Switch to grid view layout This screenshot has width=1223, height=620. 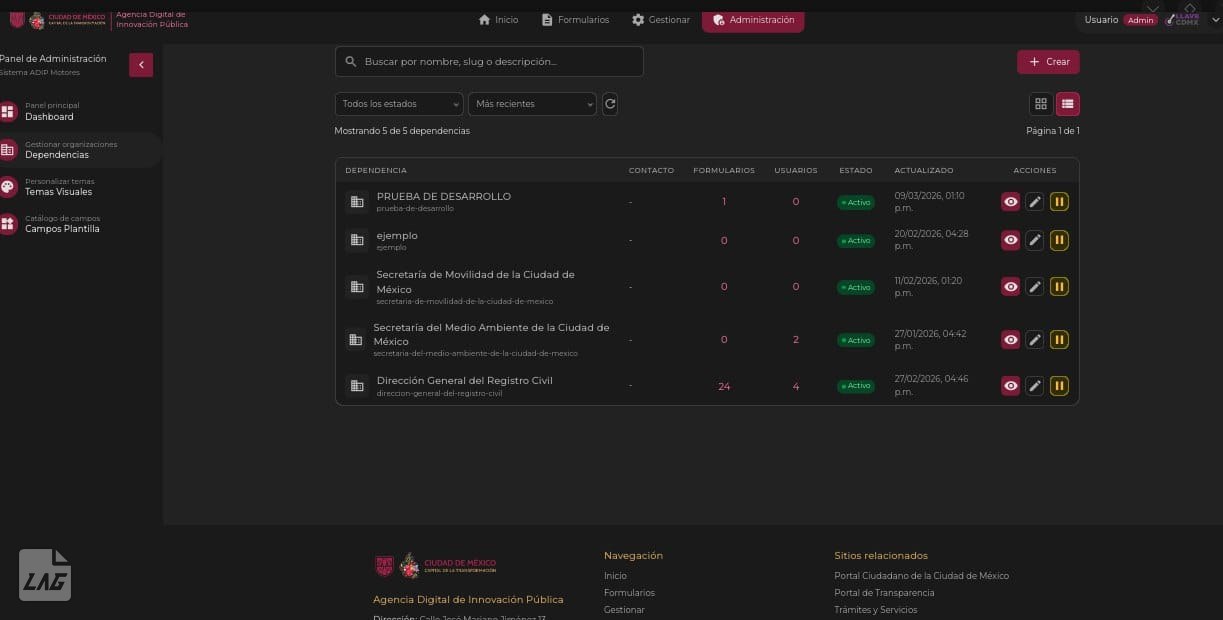click(x=1041, y=104)
